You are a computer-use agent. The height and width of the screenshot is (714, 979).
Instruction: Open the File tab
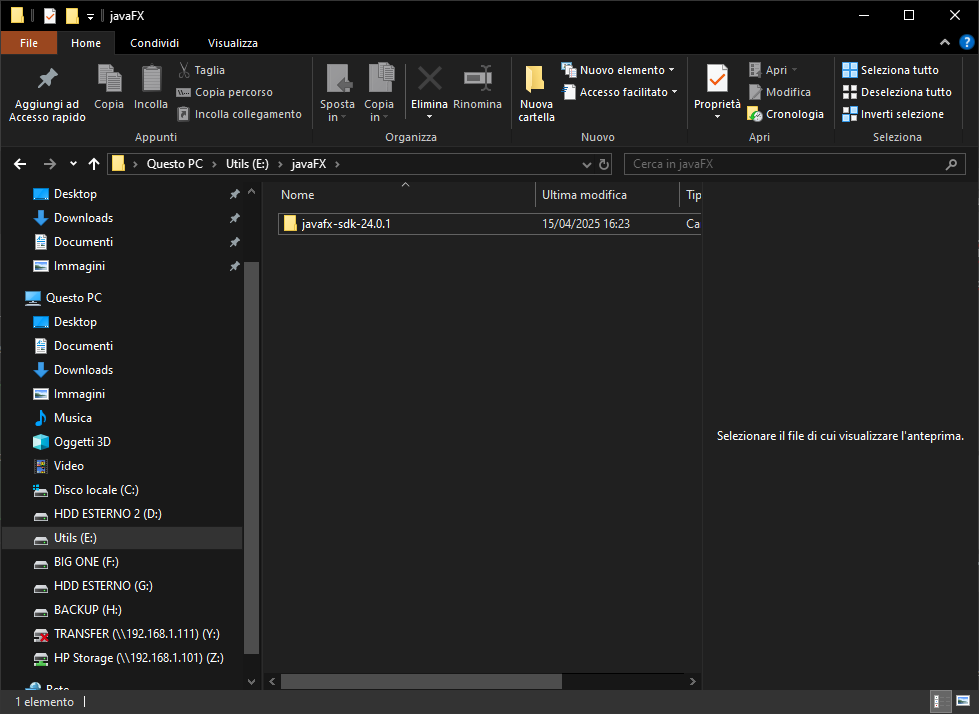[x=29, y=43]
